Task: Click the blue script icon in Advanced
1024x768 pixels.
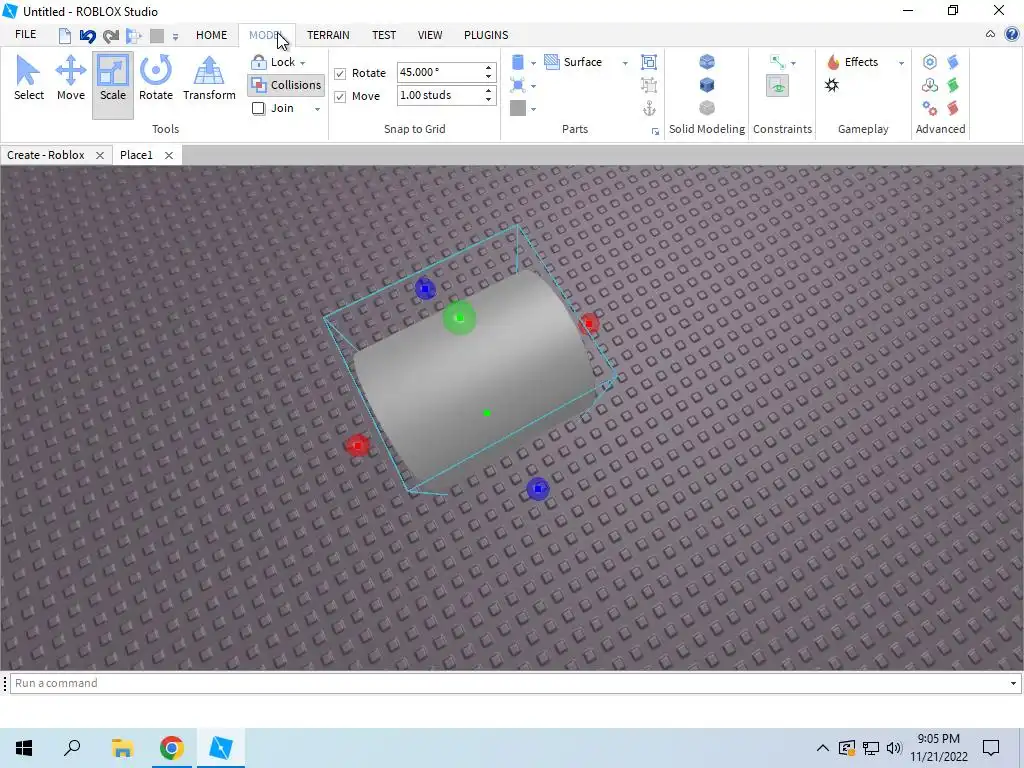Action: [x=953, y=62]
